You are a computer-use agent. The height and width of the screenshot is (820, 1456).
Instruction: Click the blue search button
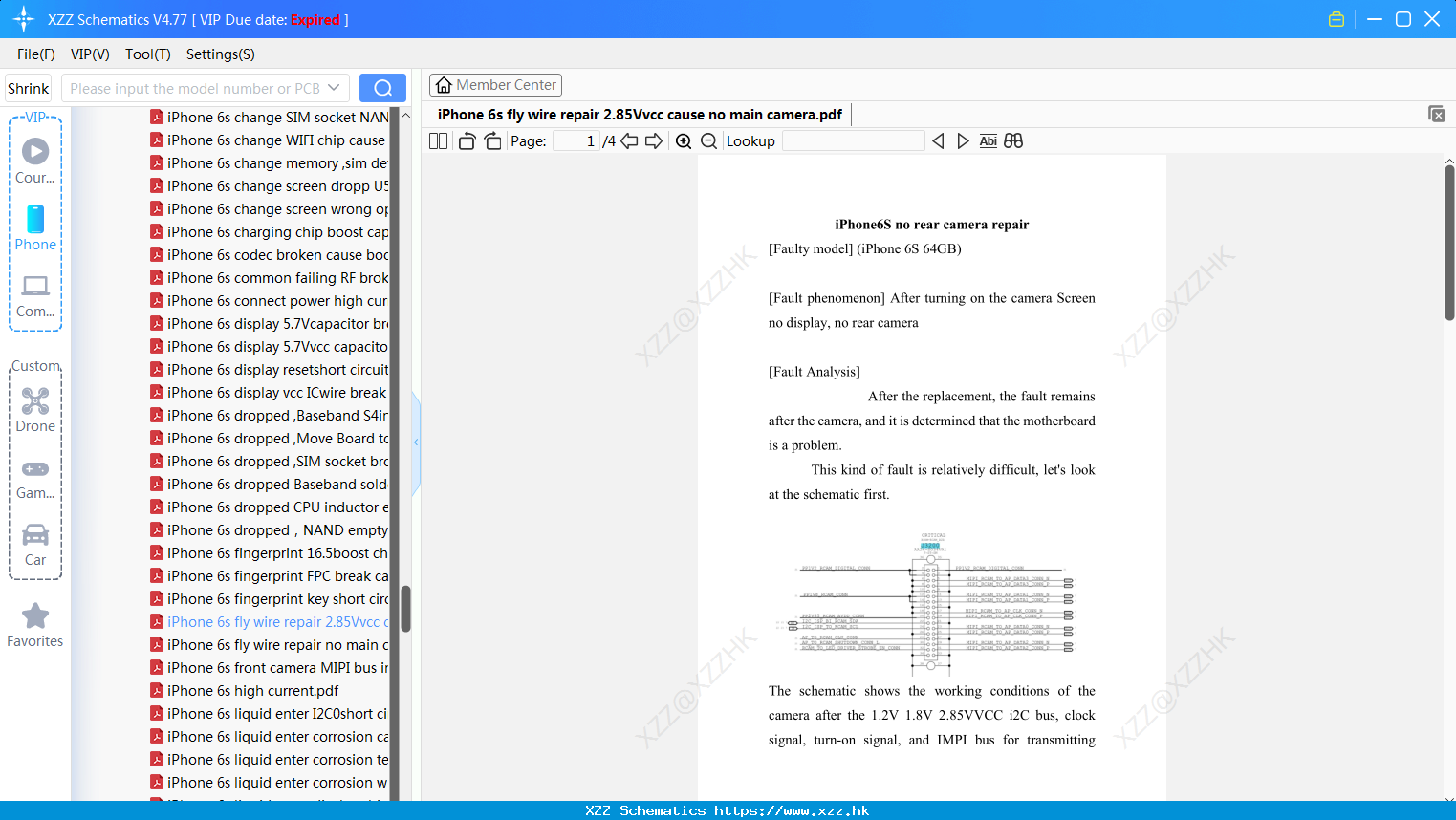382,88
